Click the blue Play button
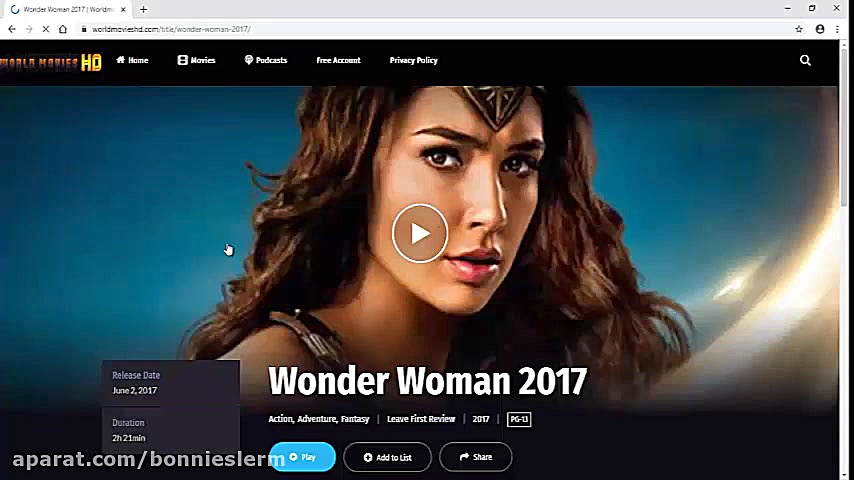854x480 pixels. pyautogui.click(x=303, y=457)
